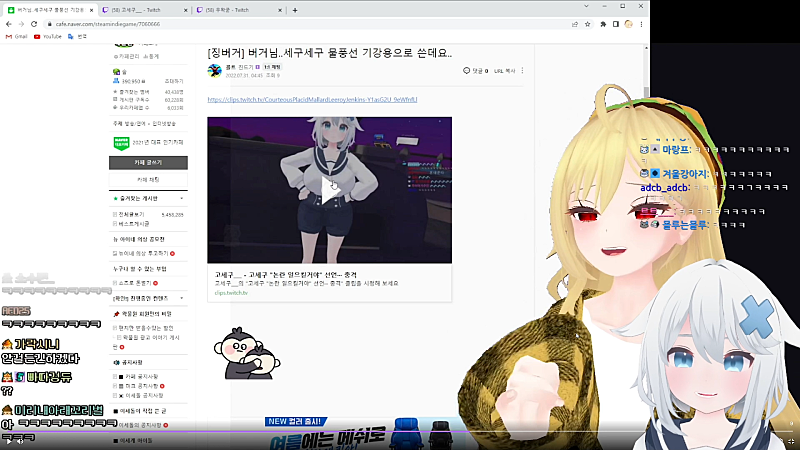Open the Google Translate bookmark
800x450 pixels.
click(x=78, y=37)
